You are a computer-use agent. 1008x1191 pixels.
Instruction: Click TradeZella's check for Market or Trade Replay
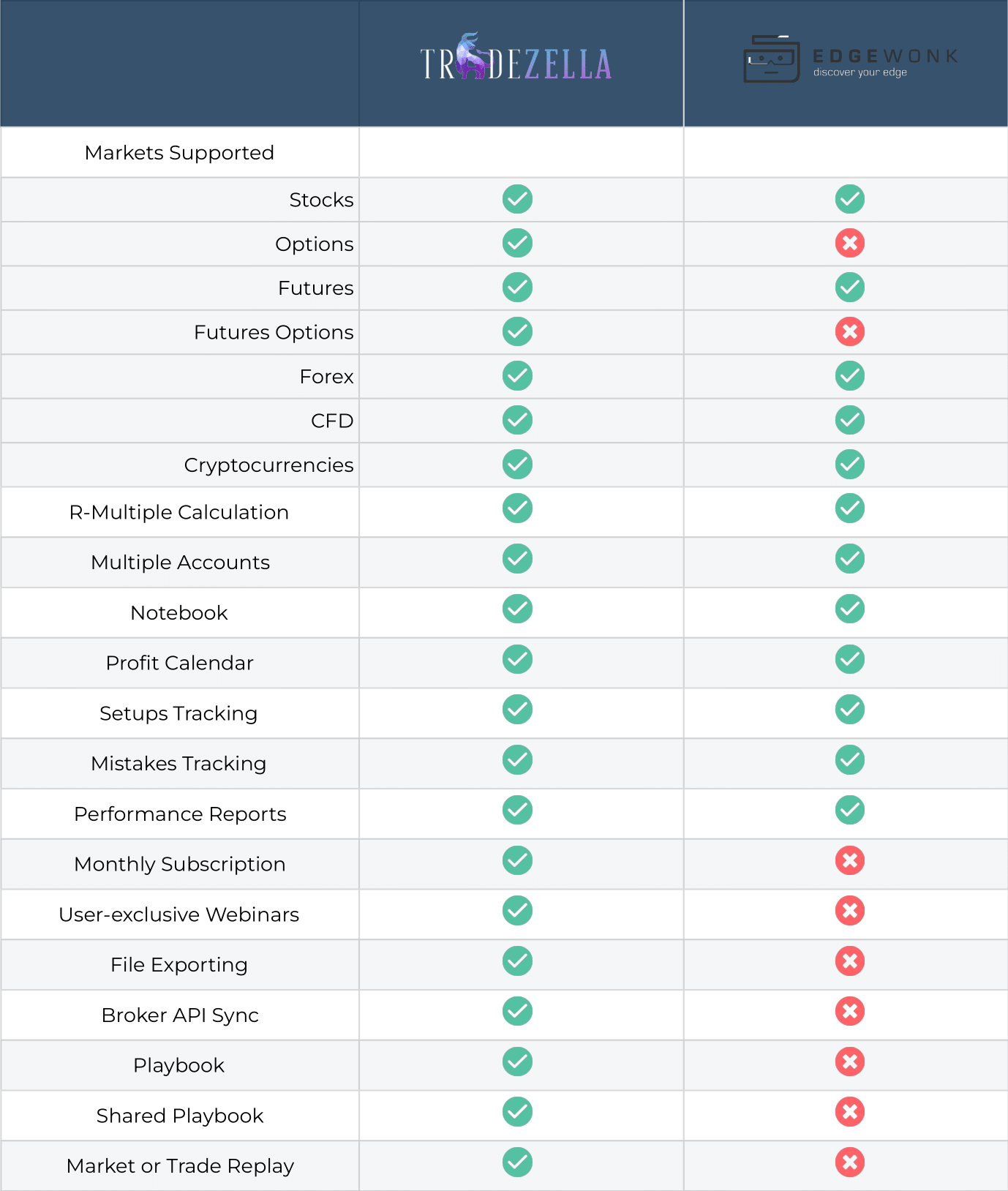coord(517,1162)
